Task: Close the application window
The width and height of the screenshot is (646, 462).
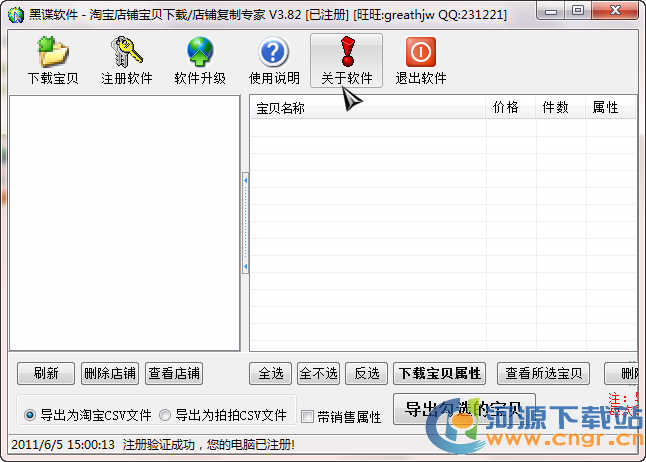Action: click(x=615, y=10)
